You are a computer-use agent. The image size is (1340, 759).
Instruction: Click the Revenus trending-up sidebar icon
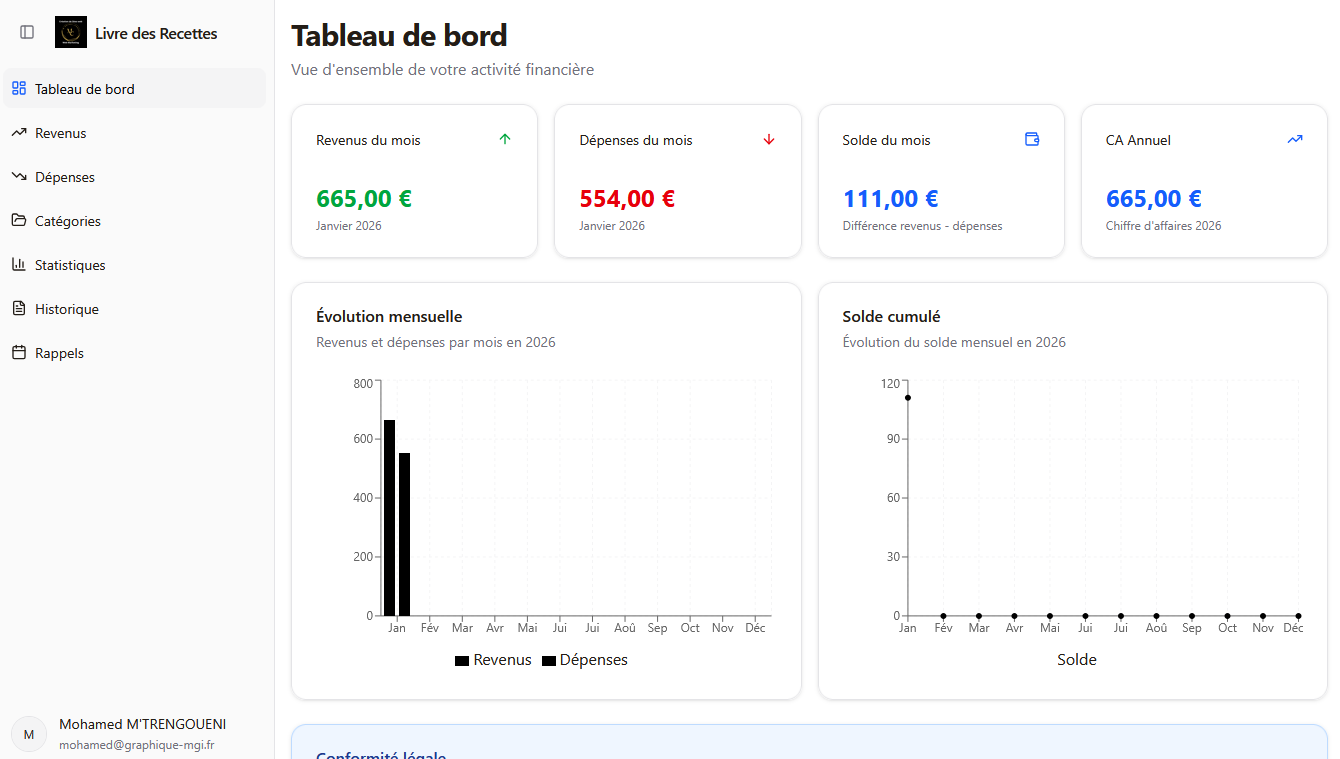pyautogui.click(x=19, y=132)
